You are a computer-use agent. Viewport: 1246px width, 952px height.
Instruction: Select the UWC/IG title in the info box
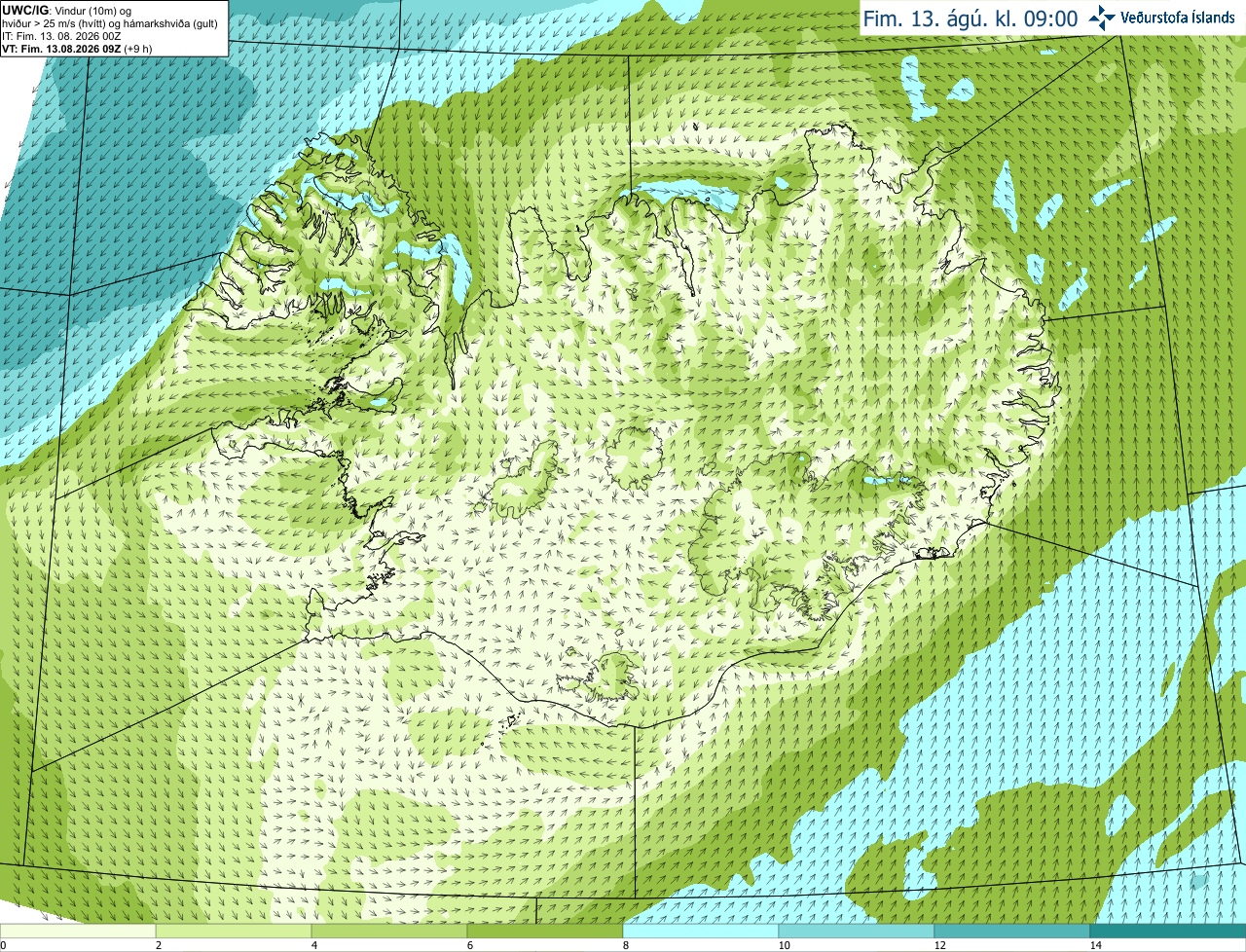click(x=24, y=10)
